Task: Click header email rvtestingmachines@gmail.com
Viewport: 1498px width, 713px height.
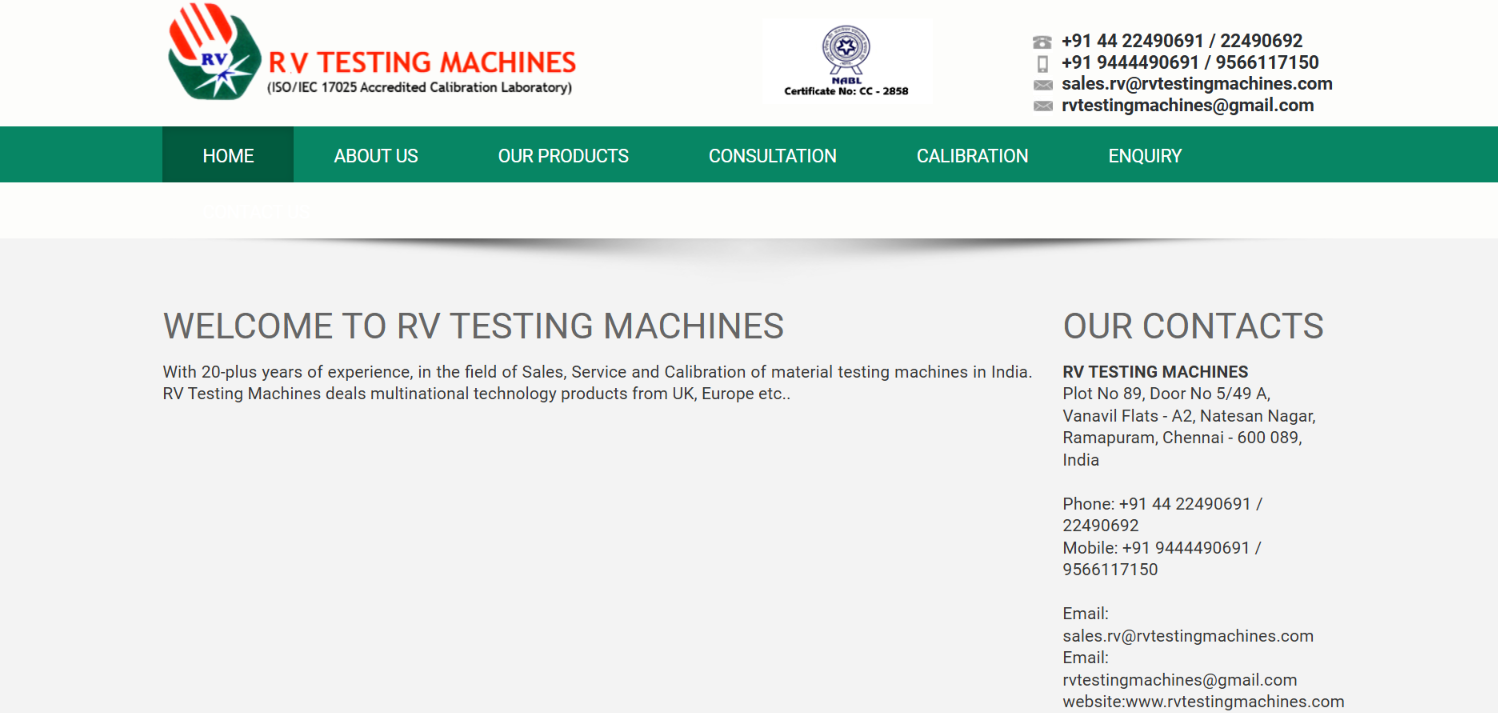Action: 1188,105
